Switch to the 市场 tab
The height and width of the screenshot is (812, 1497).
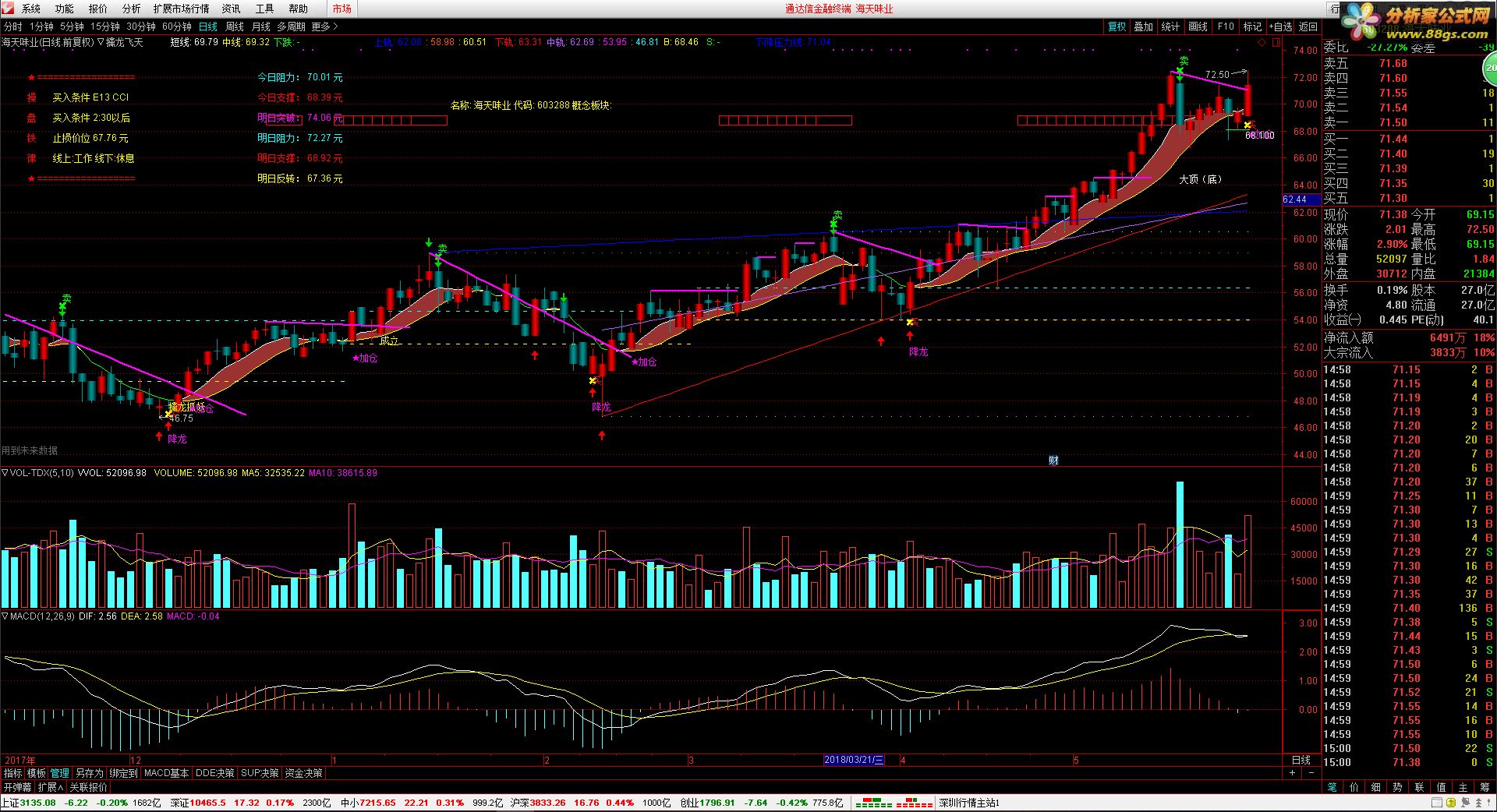(x=342, y=9)
